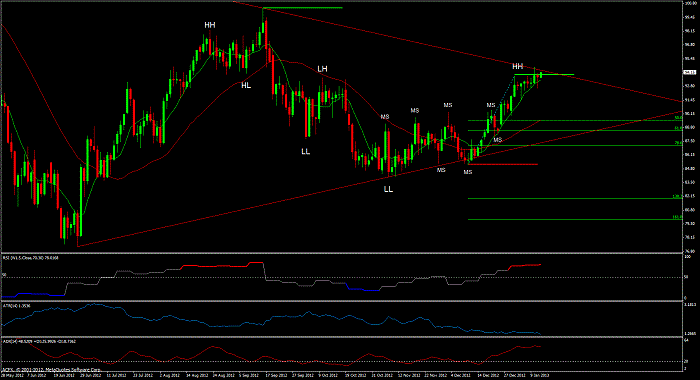
Task: Select the current price tag on price axis
Action: tap(690, 72)
